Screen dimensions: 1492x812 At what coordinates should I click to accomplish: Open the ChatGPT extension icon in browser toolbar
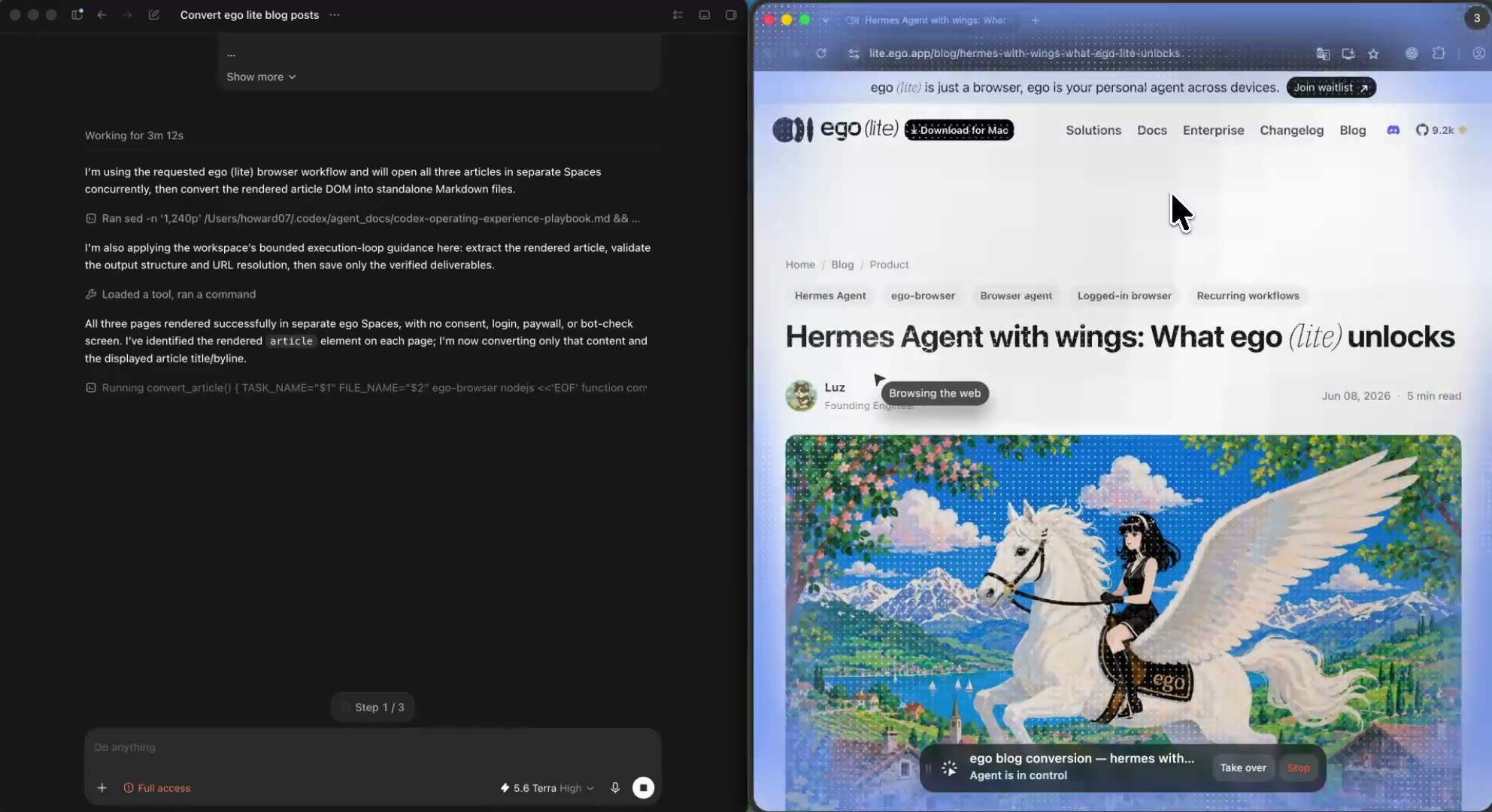click(x=1412, y=53)
